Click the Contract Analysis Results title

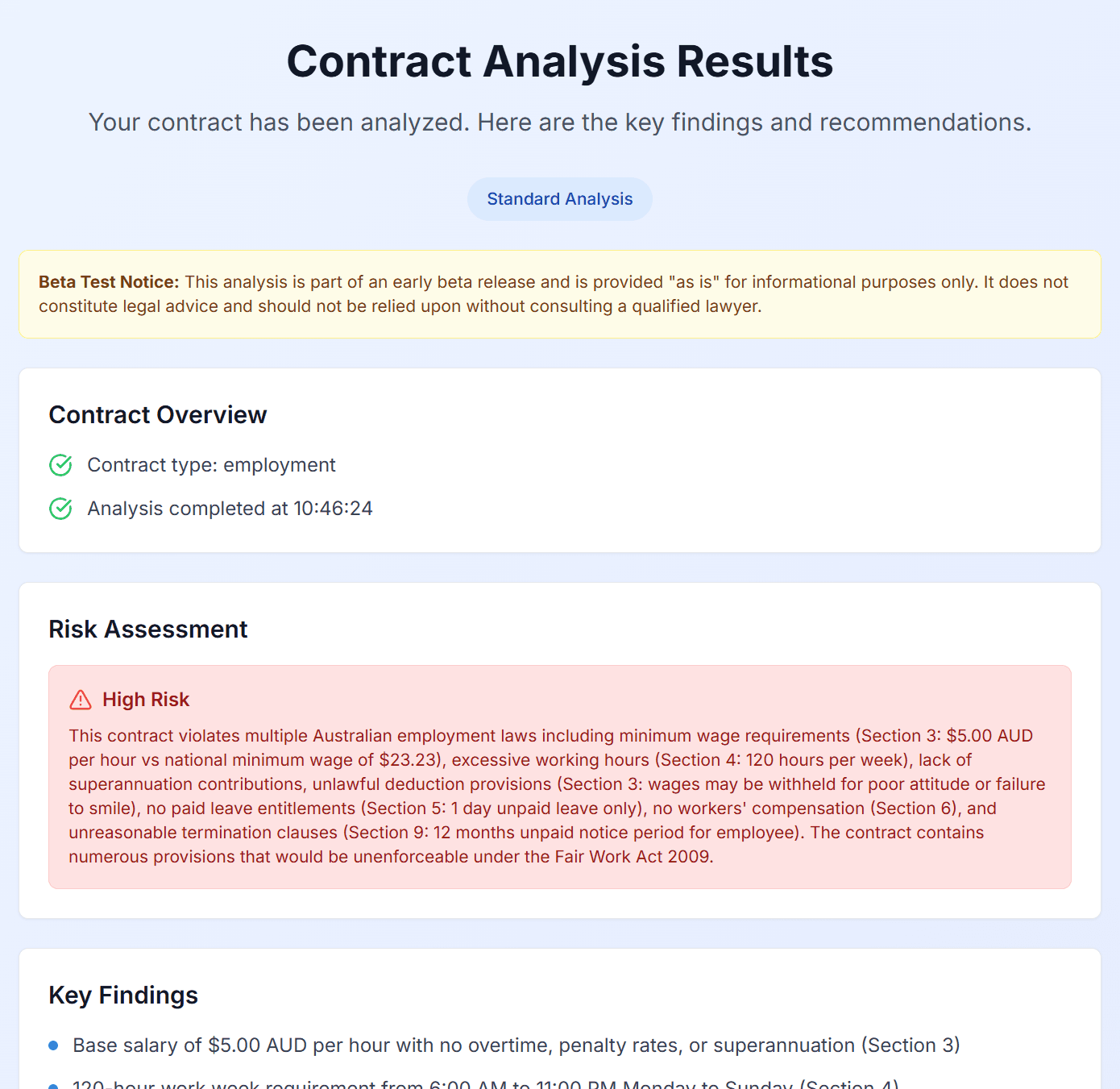point(559,60)
